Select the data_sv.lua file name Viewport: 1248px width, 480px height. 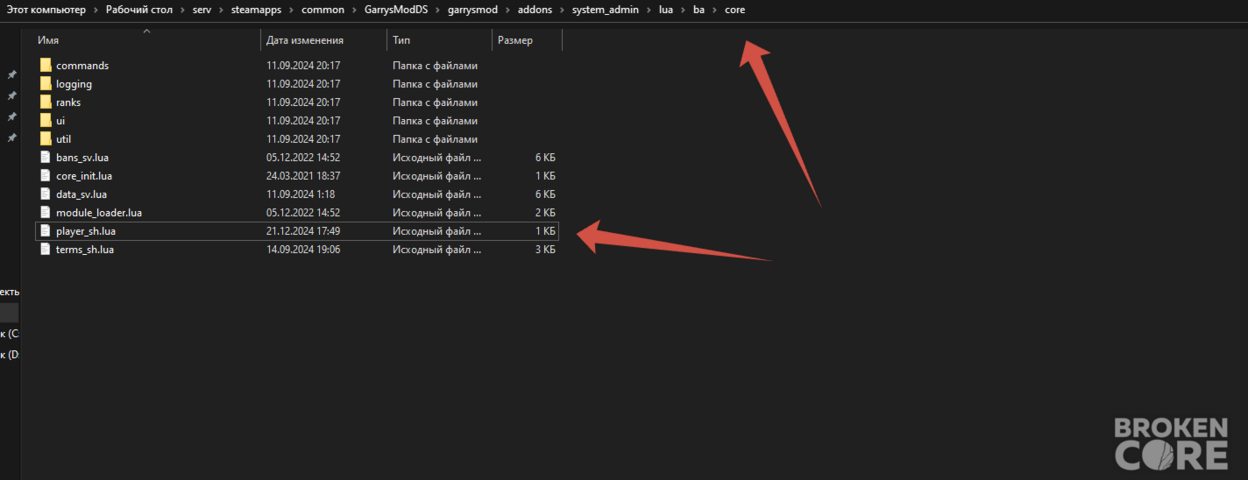pos(82,194)
